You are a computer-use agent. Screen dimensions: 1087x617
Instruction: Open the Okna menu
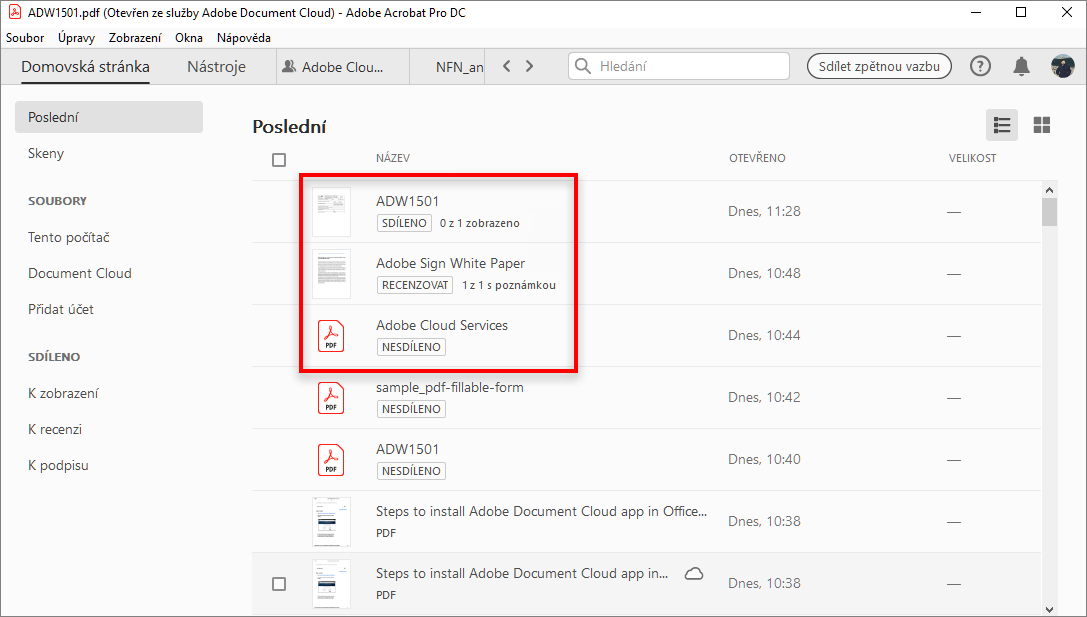click(x=189, y=38)
